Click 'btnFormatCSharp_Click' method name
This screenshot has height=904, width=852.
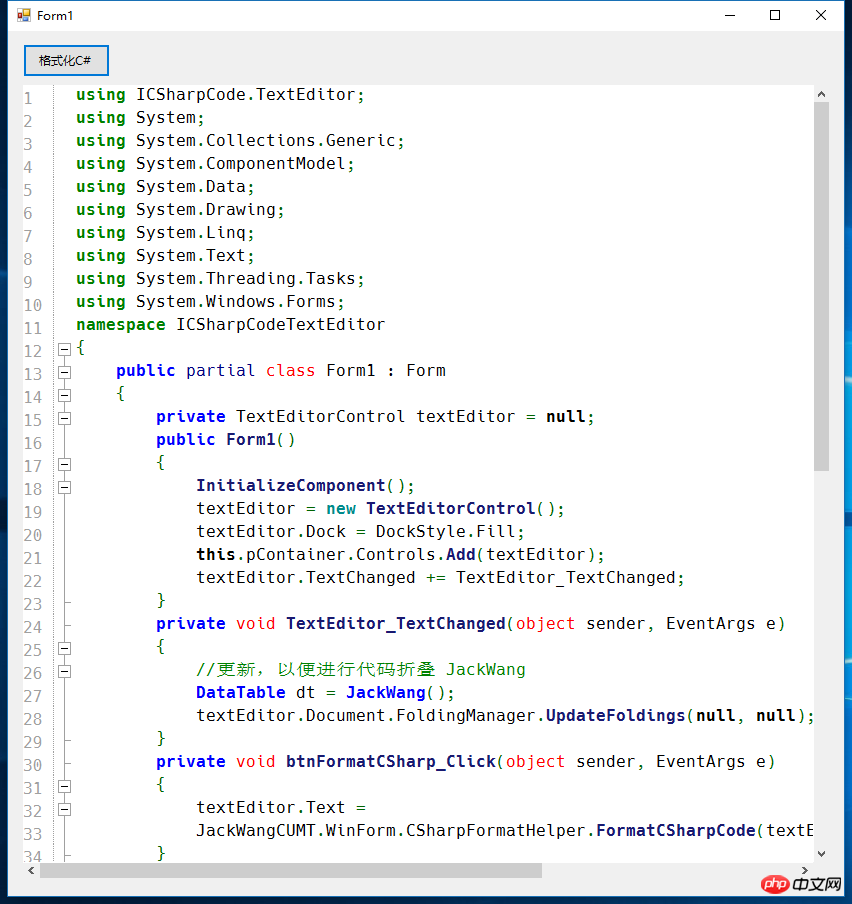[391, 762]
